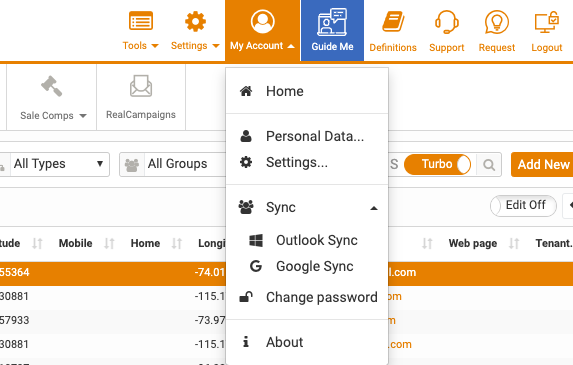Click the Google G logo icon
The width and height of the screenshot is (573, 365).
pos(256,266)
